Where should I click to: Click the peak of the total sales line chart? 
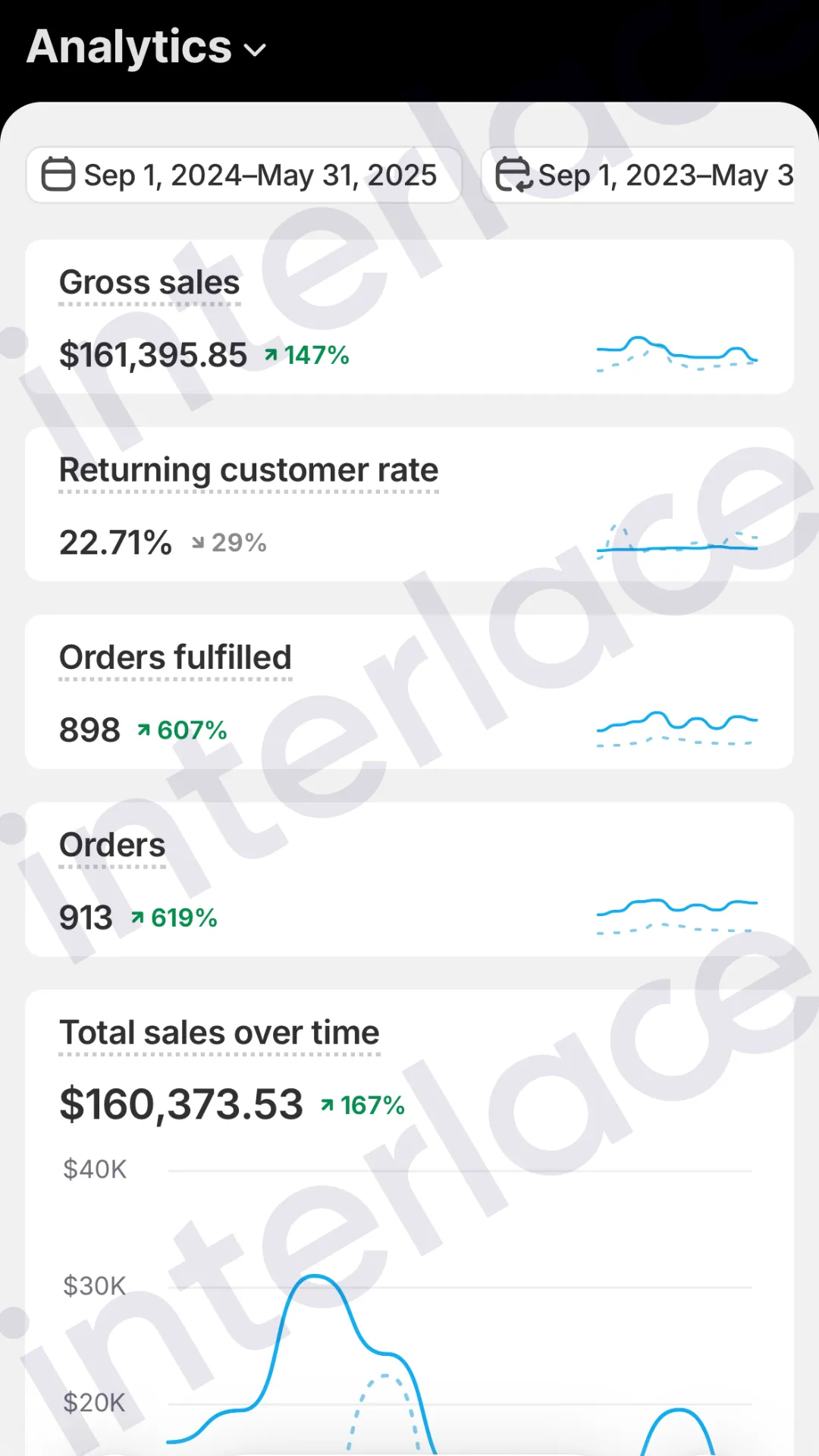tap(315, 1277)
